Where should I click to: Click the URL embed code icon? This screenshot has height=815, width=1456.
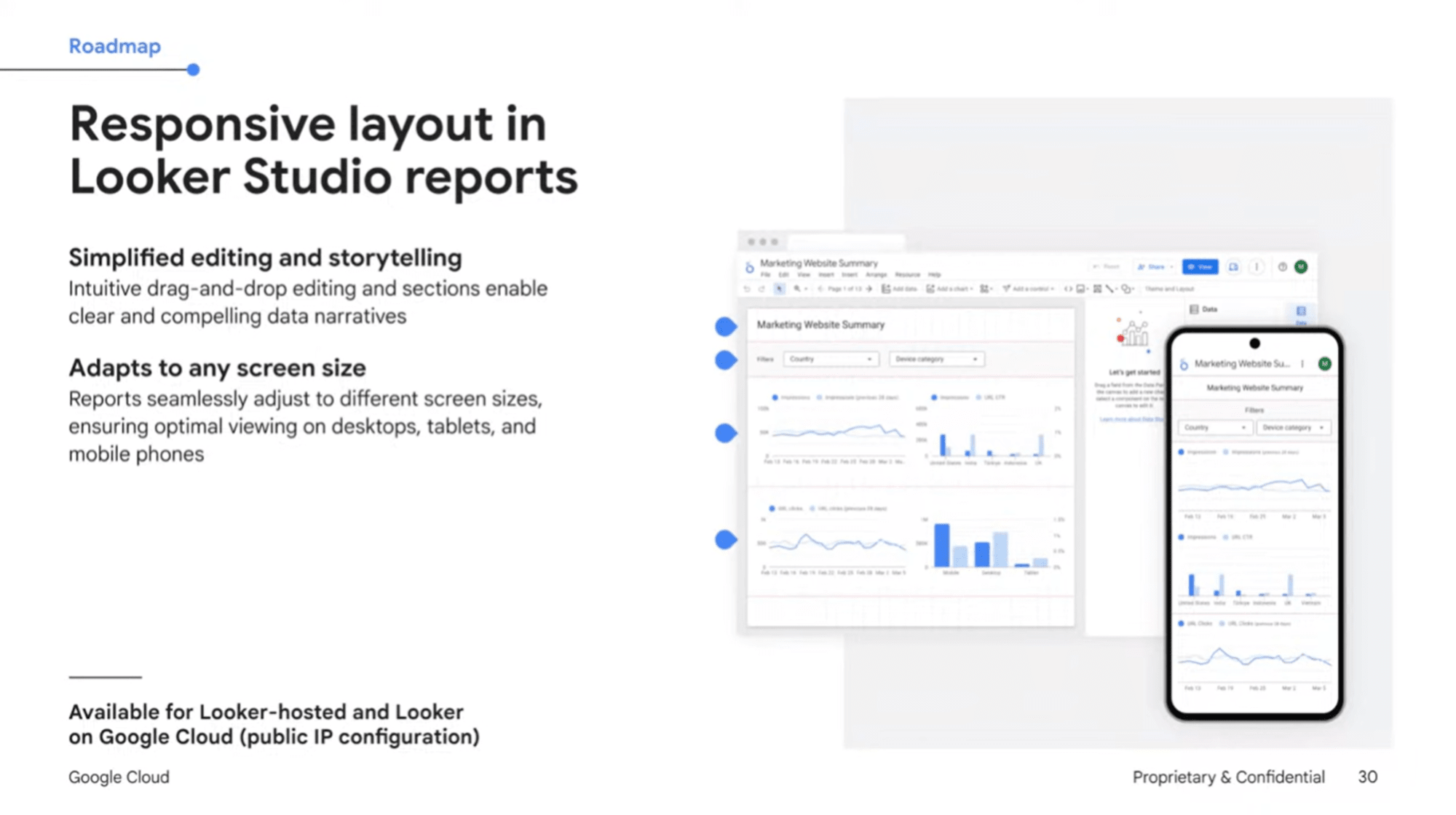pyautogui.click(x=1068, y=289)
